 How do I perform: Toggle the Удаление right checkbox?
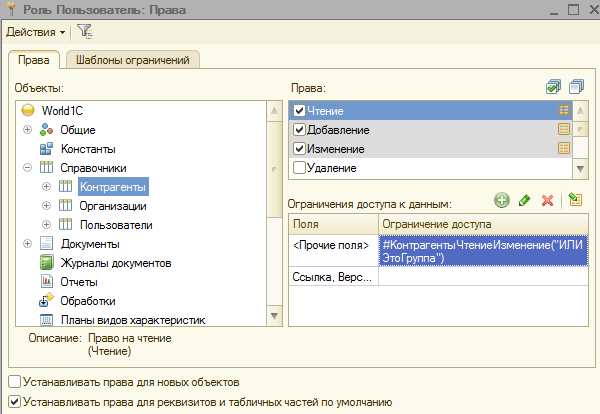(x=299, y=168)
